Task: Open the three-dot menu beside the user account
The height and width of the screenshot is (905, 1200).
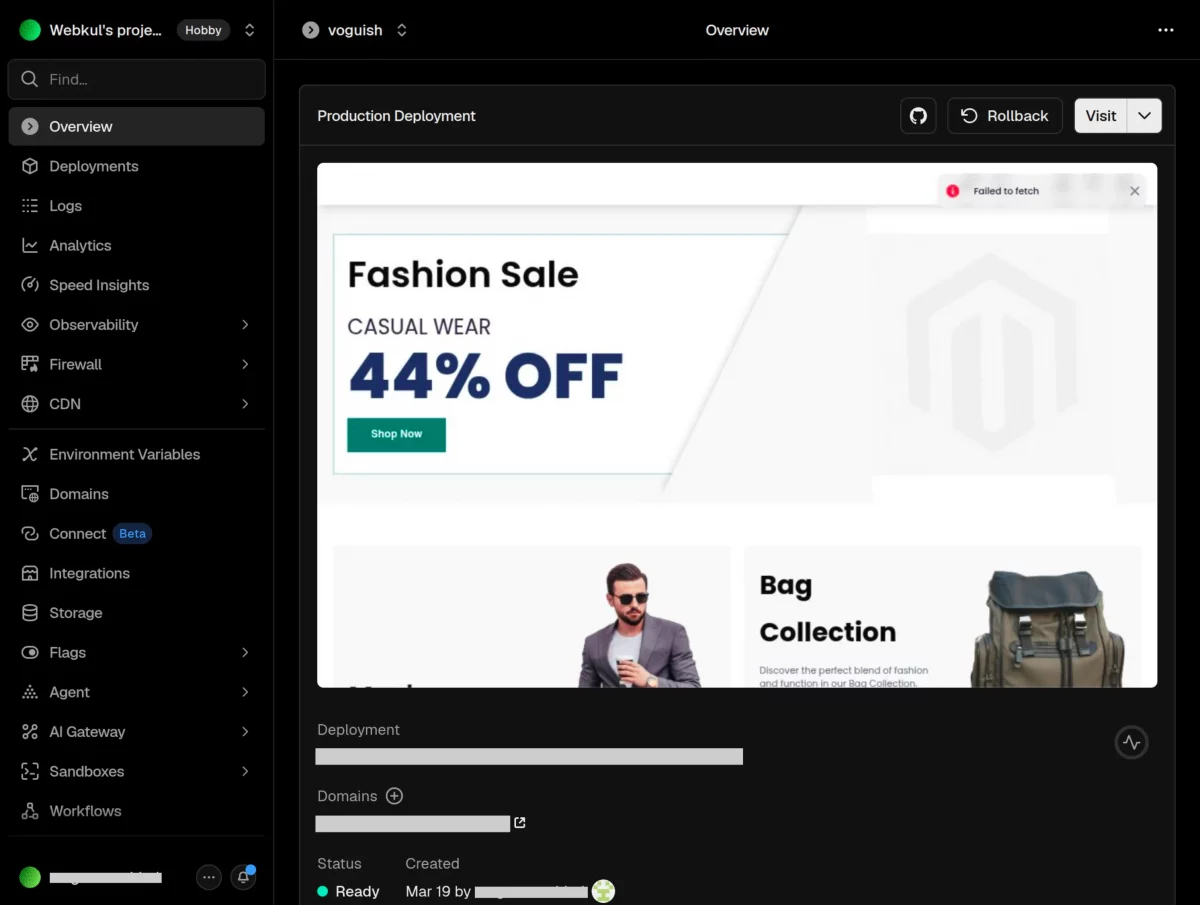Action: coord(208,877)
